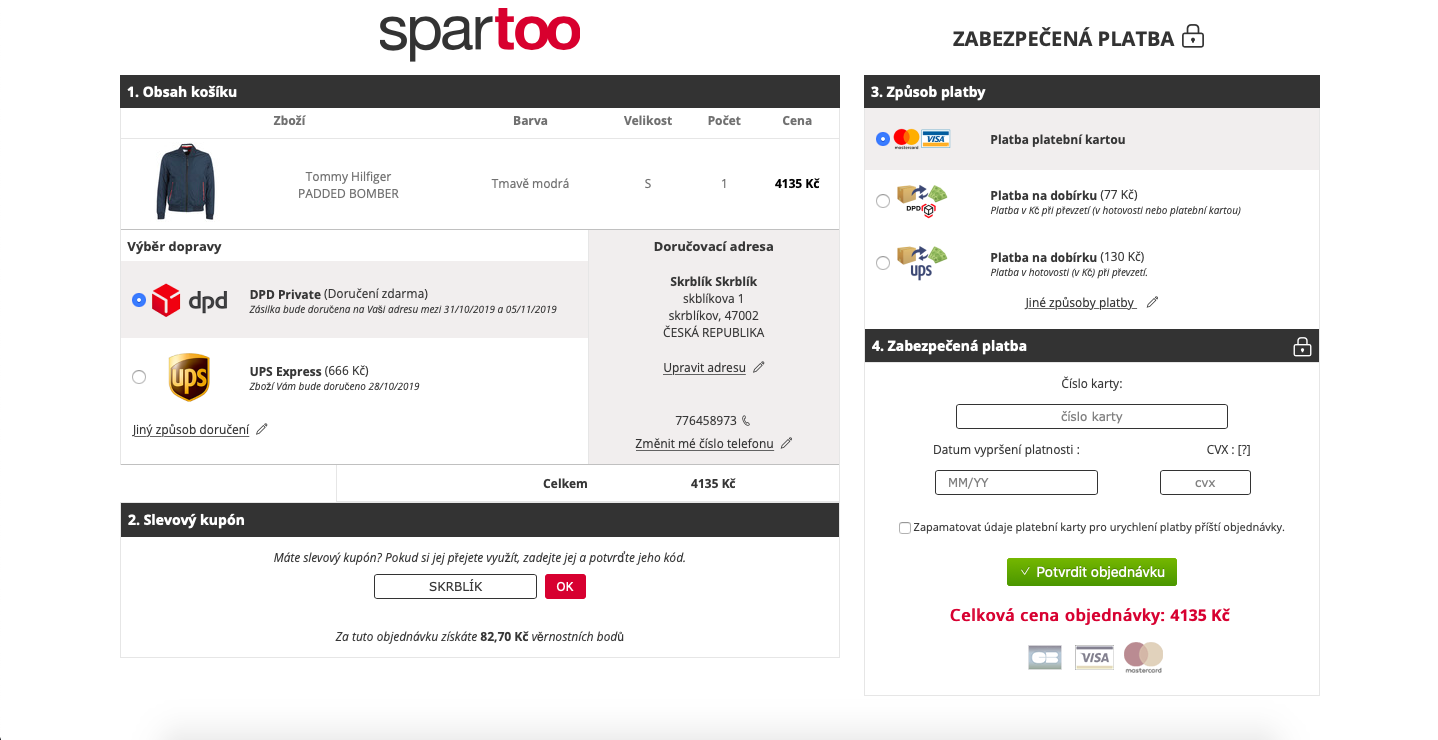Click Celková cena objednávky: 4135 Kč text
Image resolution: width=1438 pixels, height=740 pixels.
(1089, 616)
